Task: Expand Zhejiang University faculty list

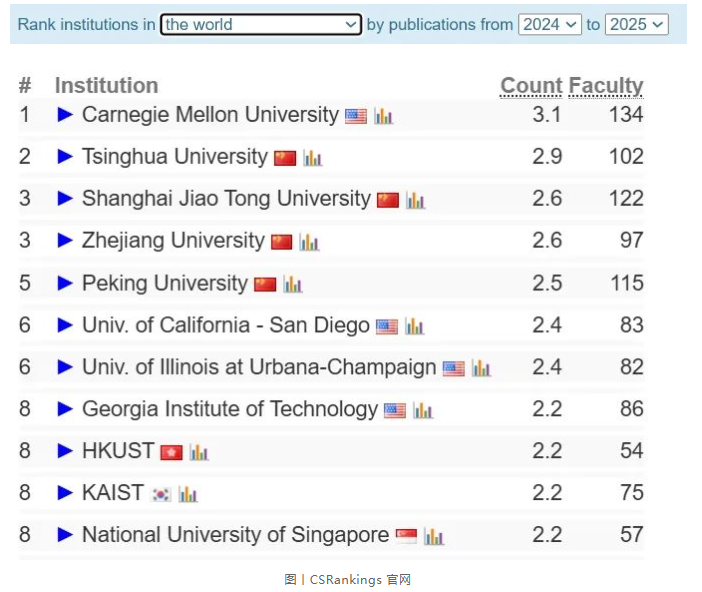Action: (x=65, y=240)
